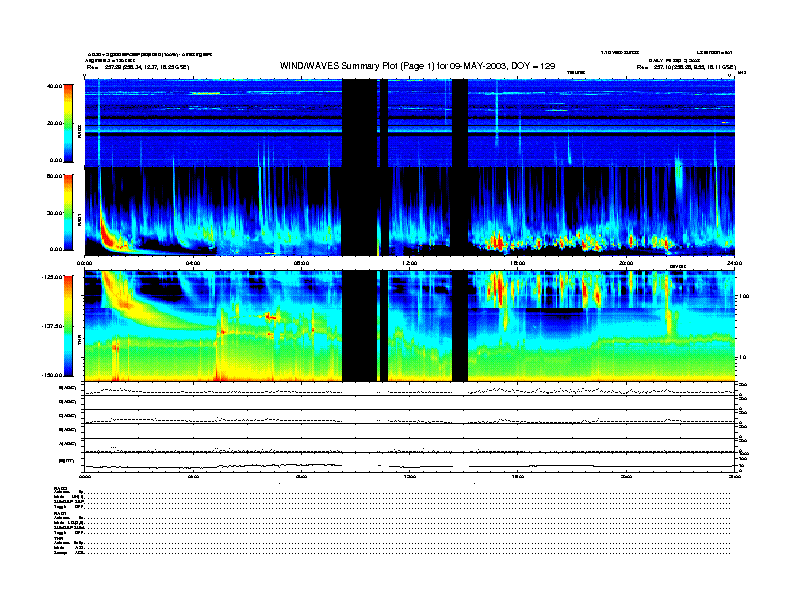Image resolution: width=792 pixels, height=612 pixels.
Task: Click the 40.00 label on RAD2 scale
Action: pos(54,86)
